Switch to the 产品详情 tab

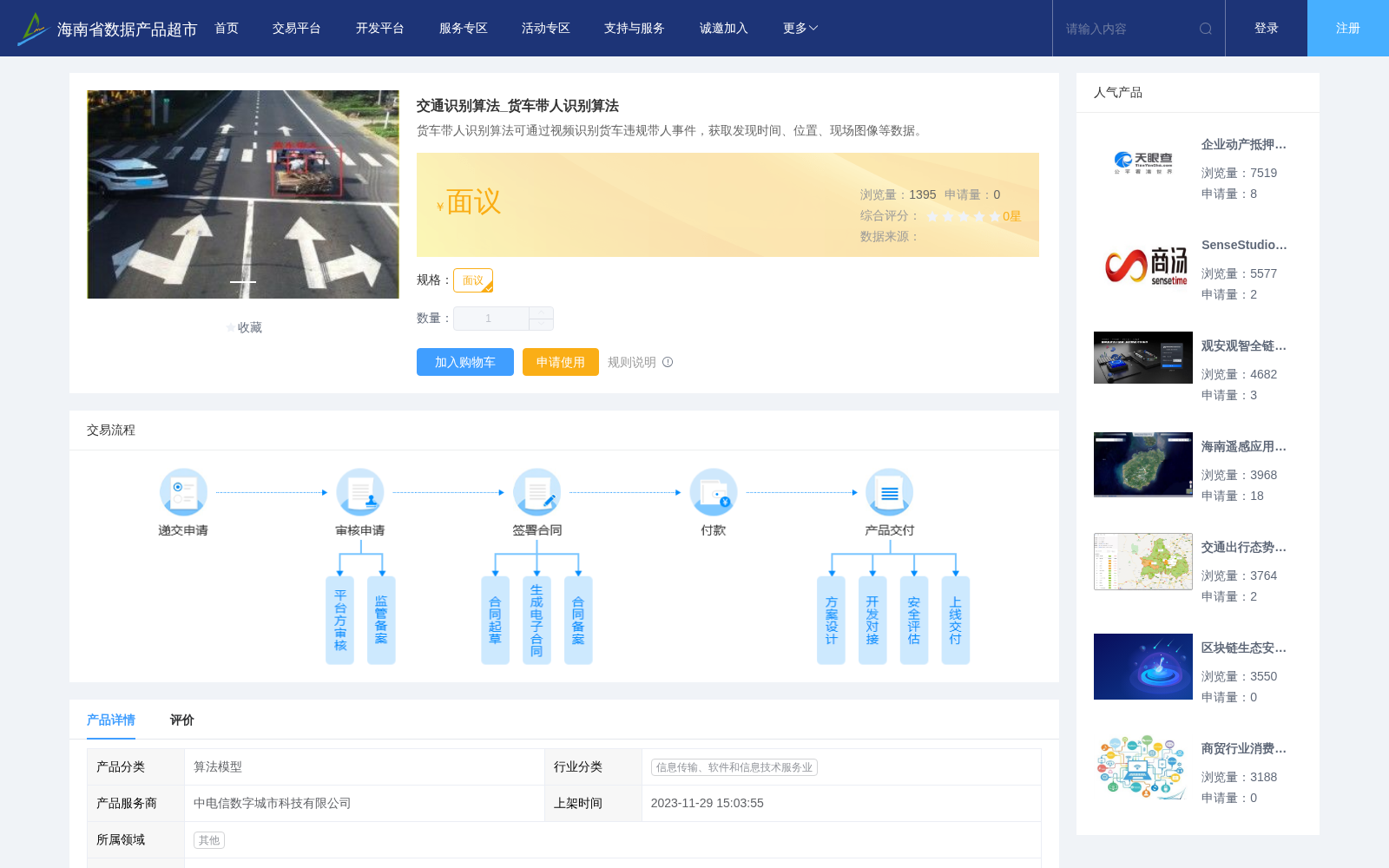(111, 720)
